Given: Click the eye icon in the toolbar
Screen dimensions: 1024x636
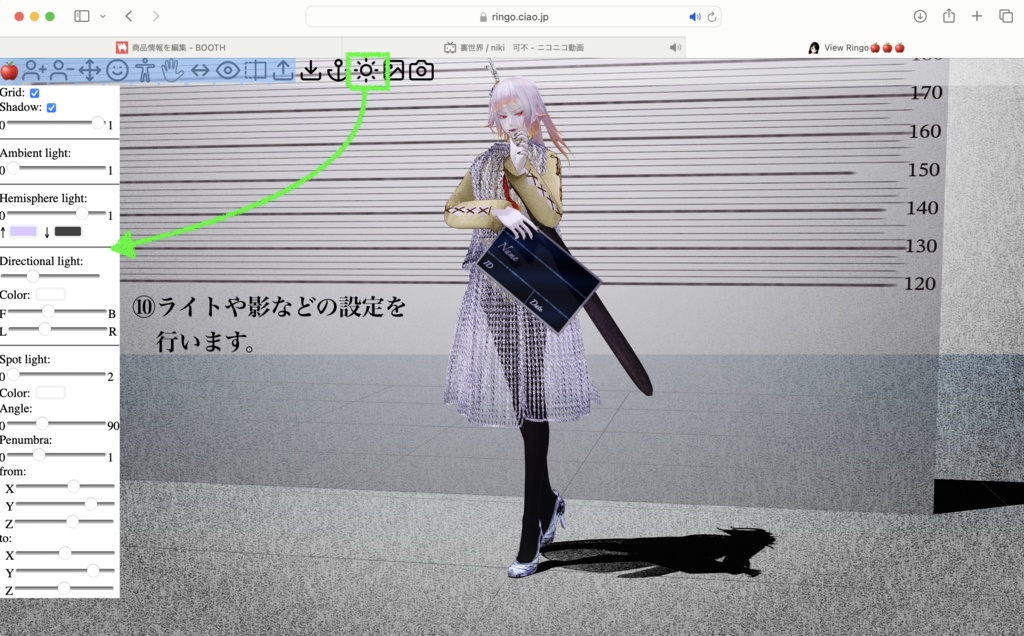Looking at the screenshot, I should click(228, 70).
